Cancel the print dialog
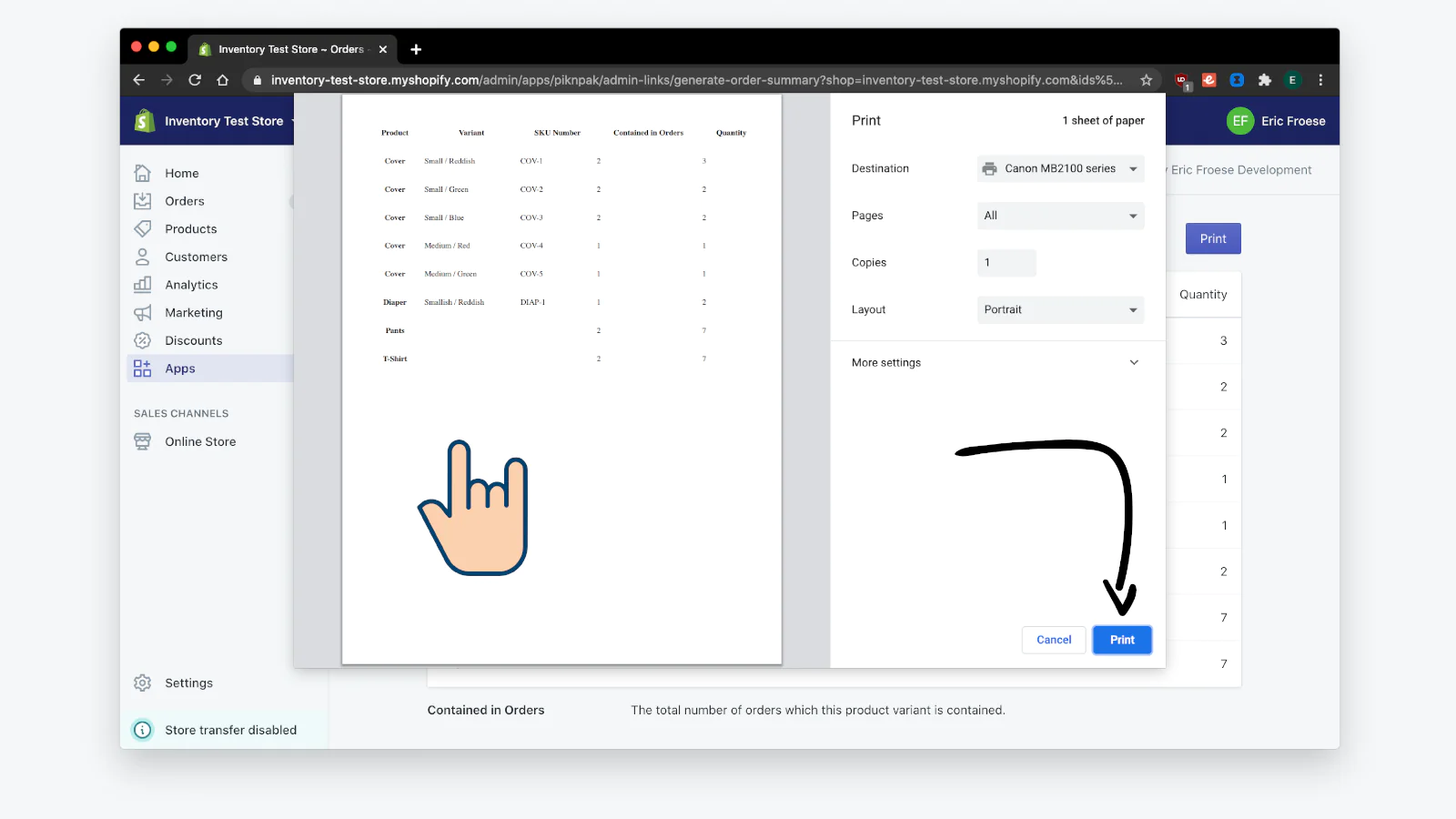This screenshot has width=1456, height=819. 1054,640
